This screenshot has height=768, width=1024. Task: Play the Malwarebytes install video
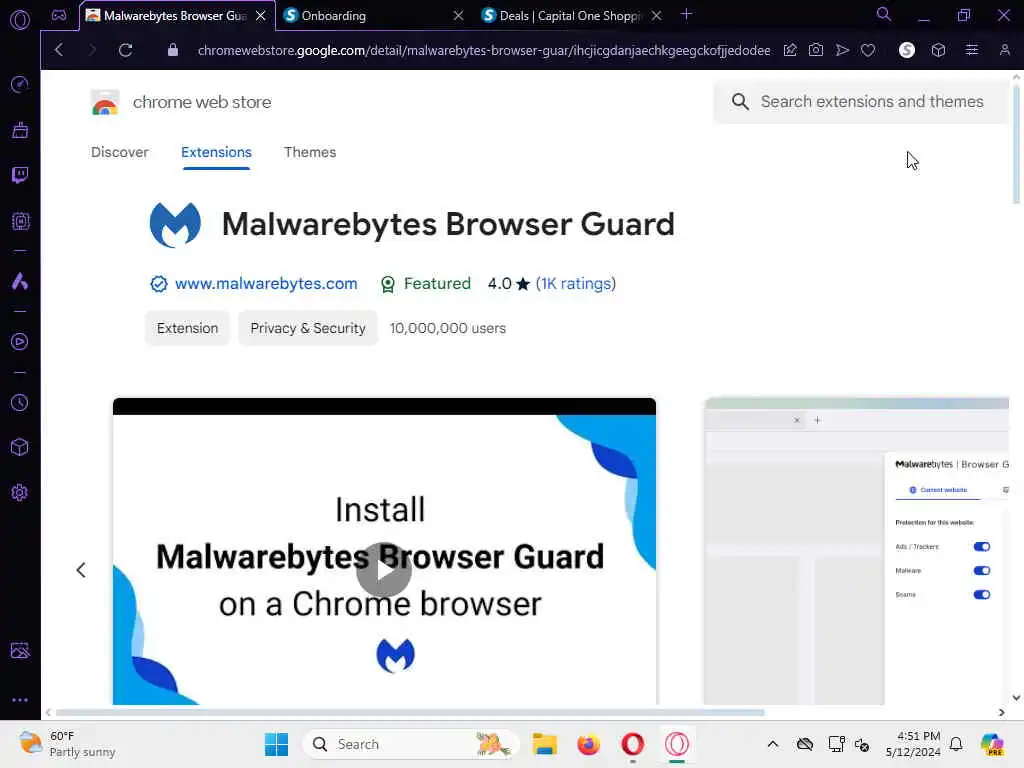[383, 569]
